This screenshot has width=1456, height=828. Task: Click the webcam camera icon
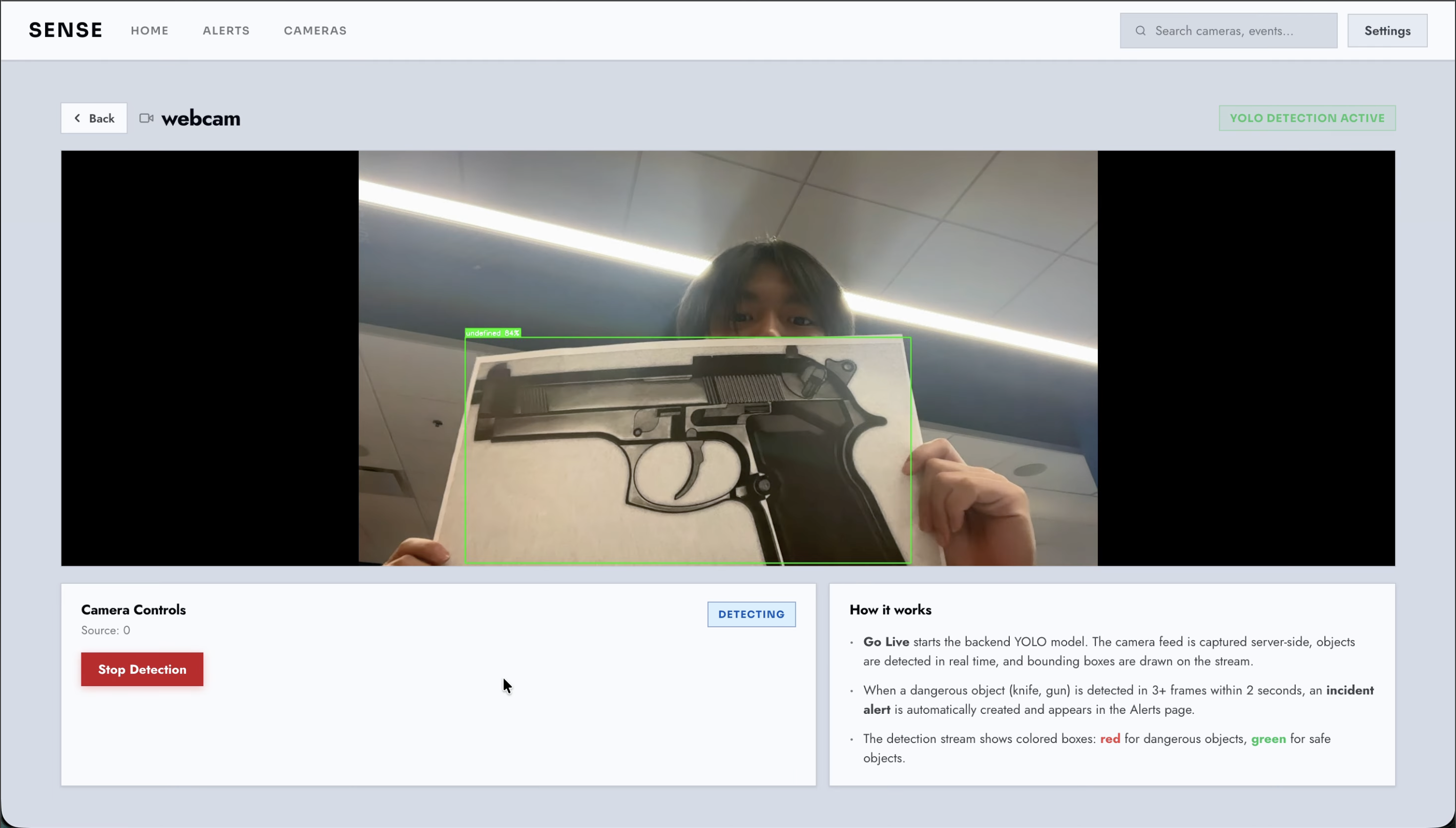(146, 118)
